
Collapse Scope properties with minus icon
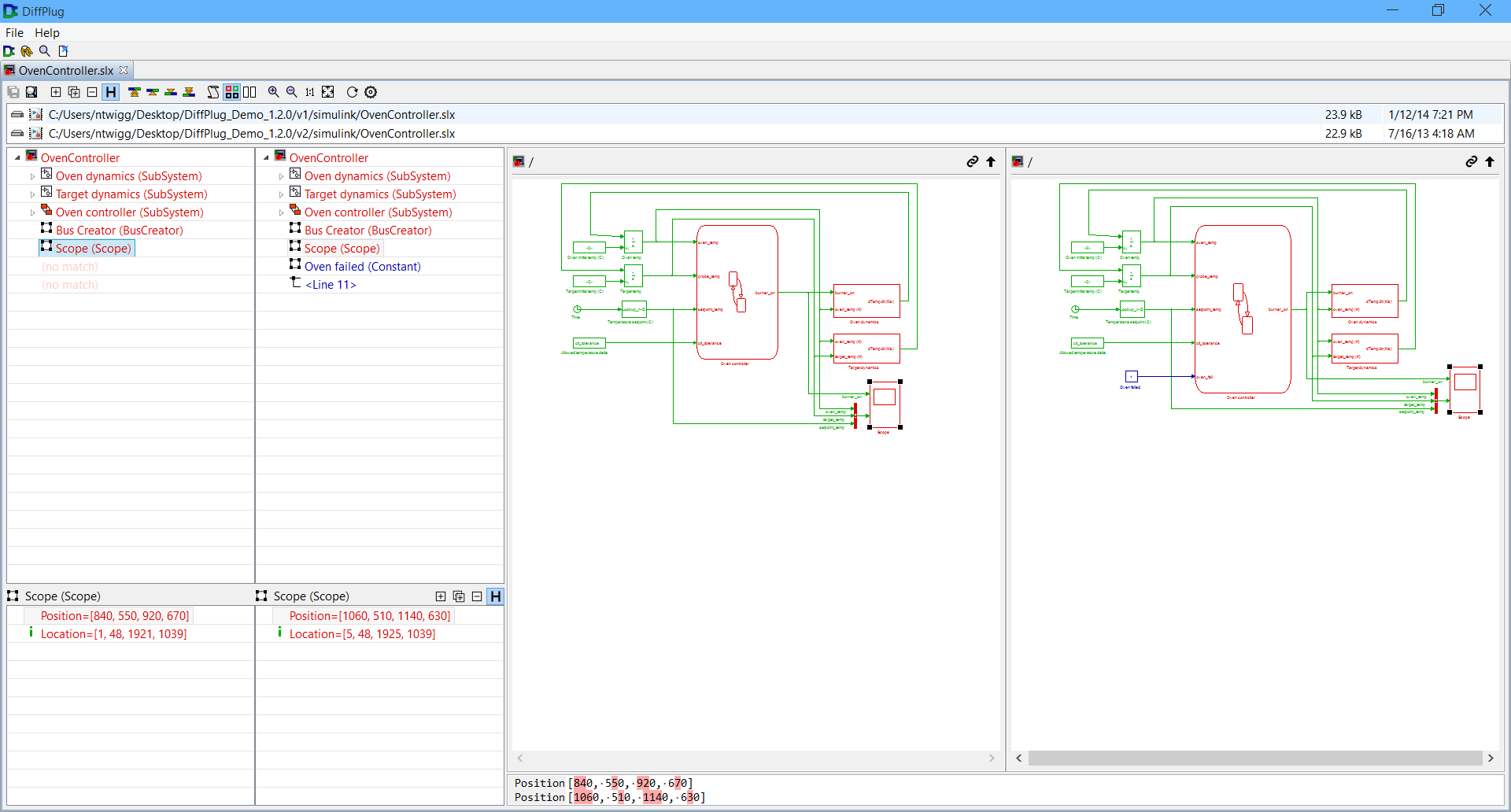click(x=477, y=596)
